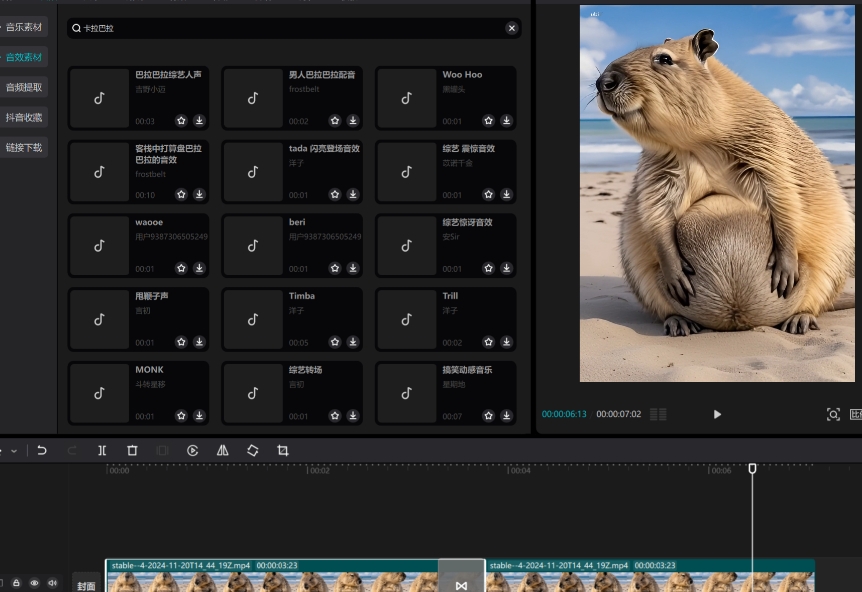This screenshot has height=592, width=862.
Task: Select the crop tool icon
Action: 283,451
